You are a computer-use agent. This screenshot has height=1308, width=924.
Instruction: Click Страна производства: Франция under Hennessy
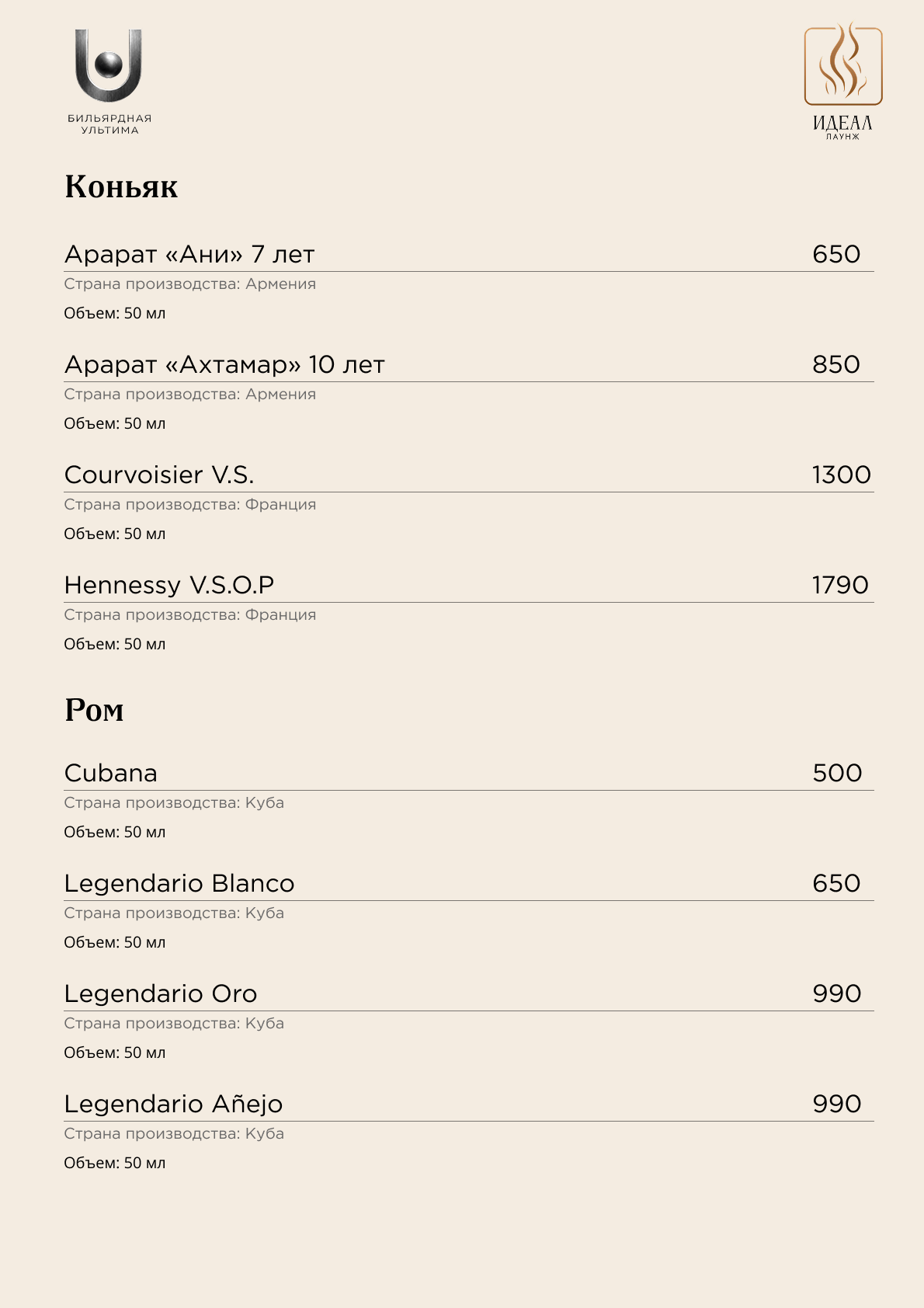click(x=190, y=614)
